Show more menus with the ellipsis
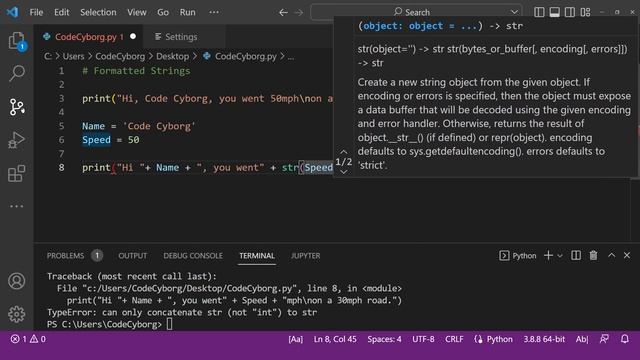This screenshot has height=360, width=640. point(214,12)
